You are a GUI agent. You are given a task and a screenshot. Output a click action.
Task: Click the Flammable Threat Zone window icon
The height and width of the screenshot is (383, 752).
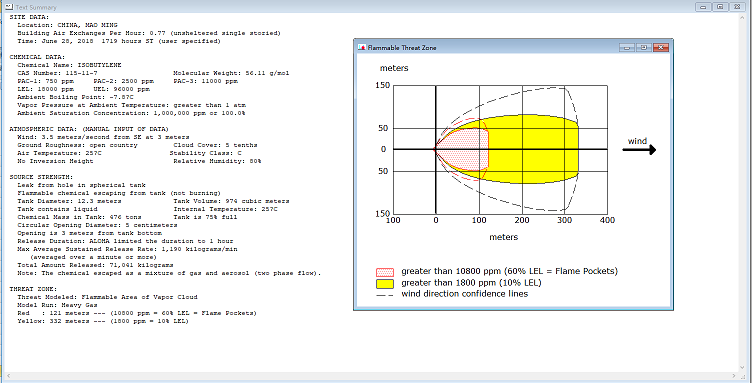coord(362,47)
